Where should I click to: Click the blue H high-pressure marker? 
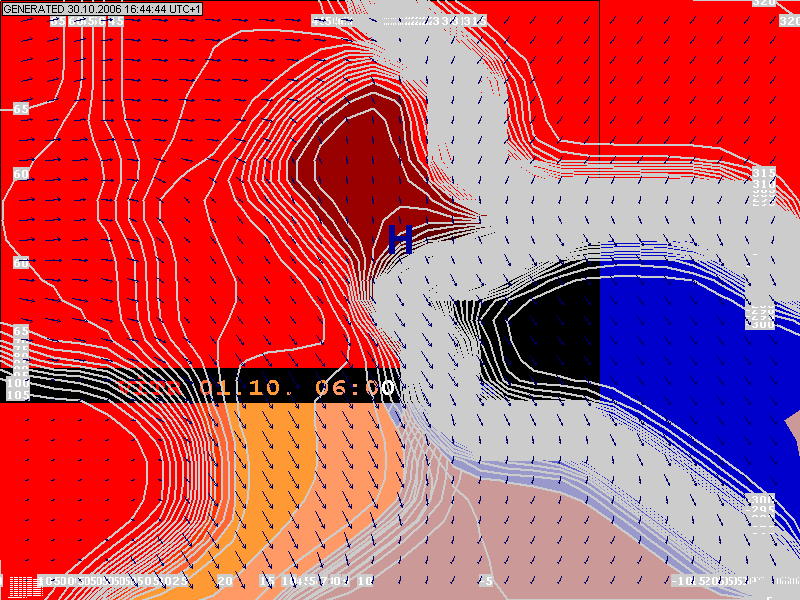401,239
